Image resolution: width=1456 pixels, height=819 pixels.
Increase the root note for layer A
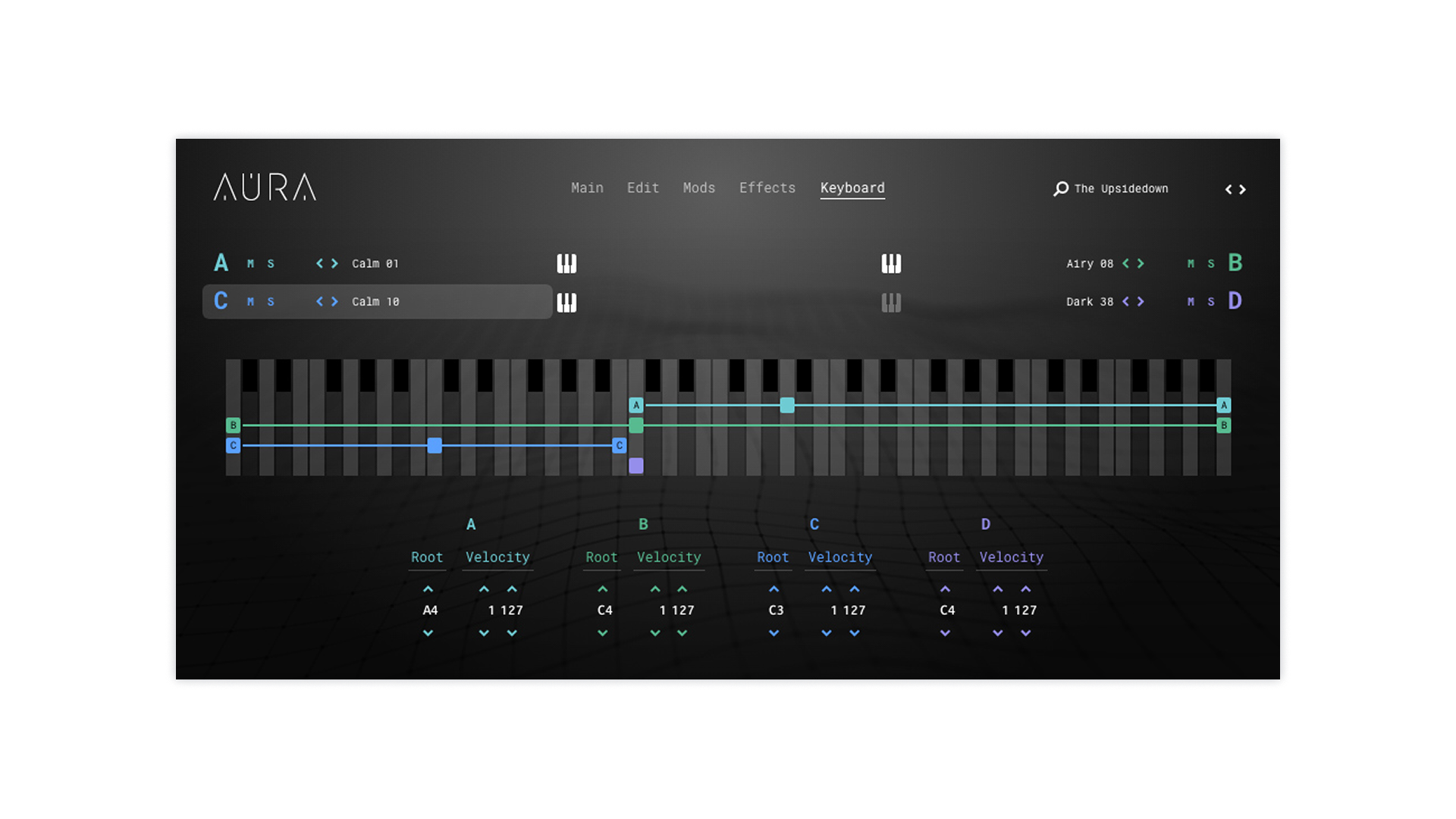pos(428,589)
